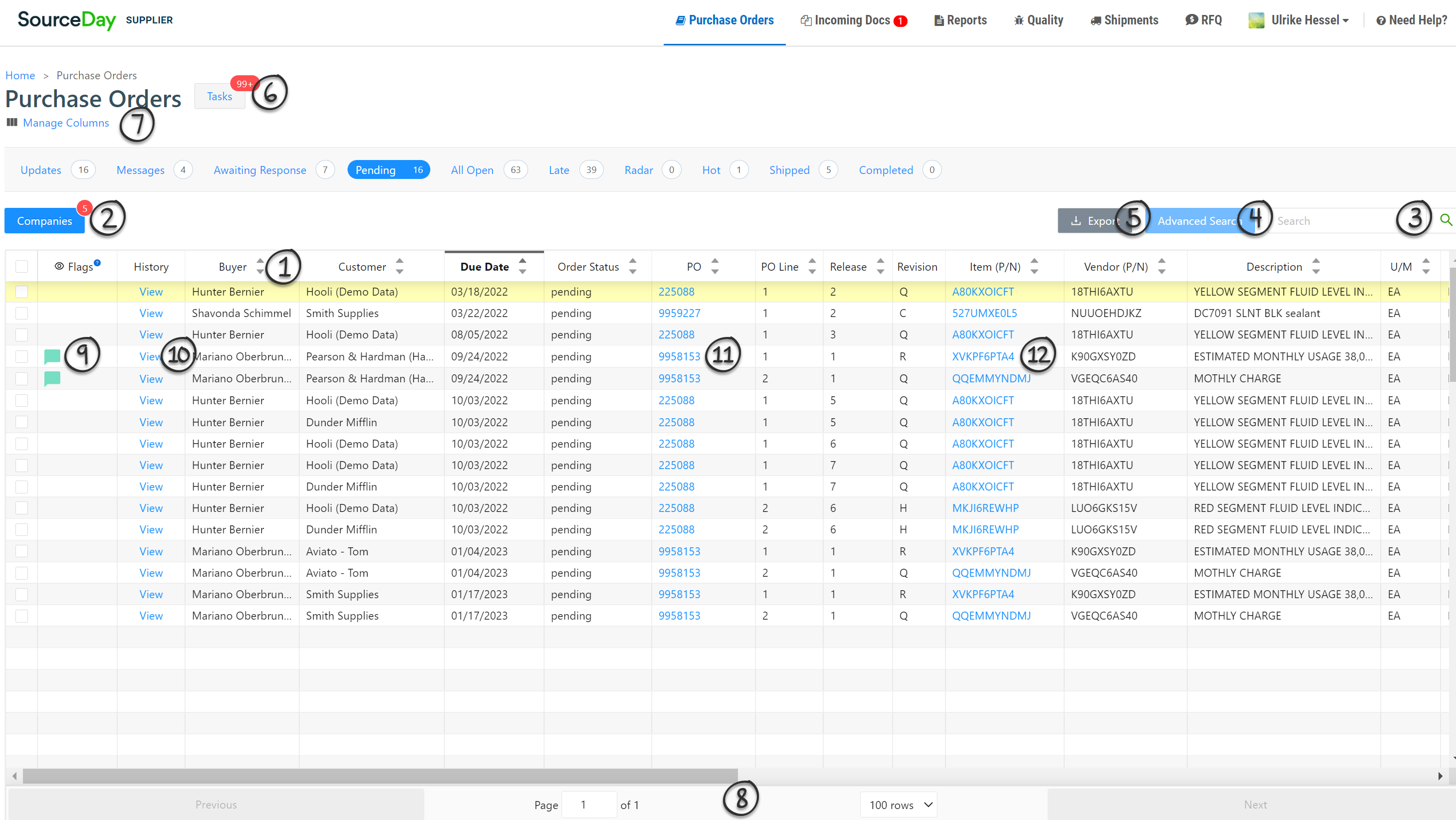
Task: Open the Ulrike Hessel user menu
Action: 1299,20
